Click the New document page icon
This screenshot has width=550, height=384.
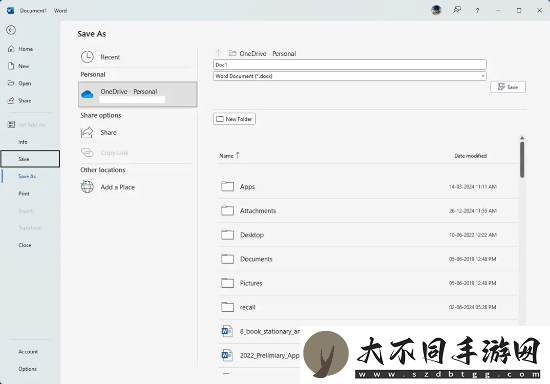[x=11, y=66]
